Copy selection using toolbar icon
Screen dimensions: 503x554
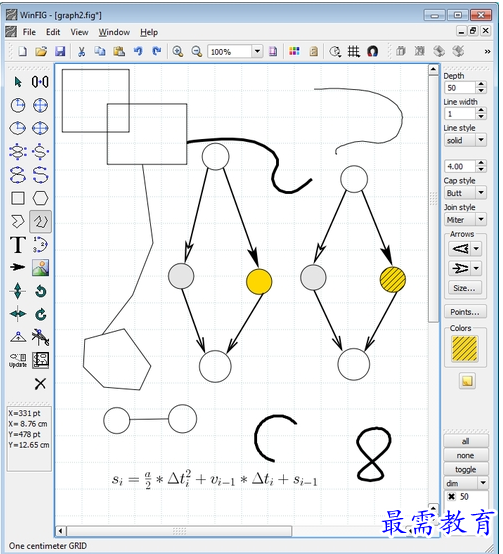pos(100,52)
